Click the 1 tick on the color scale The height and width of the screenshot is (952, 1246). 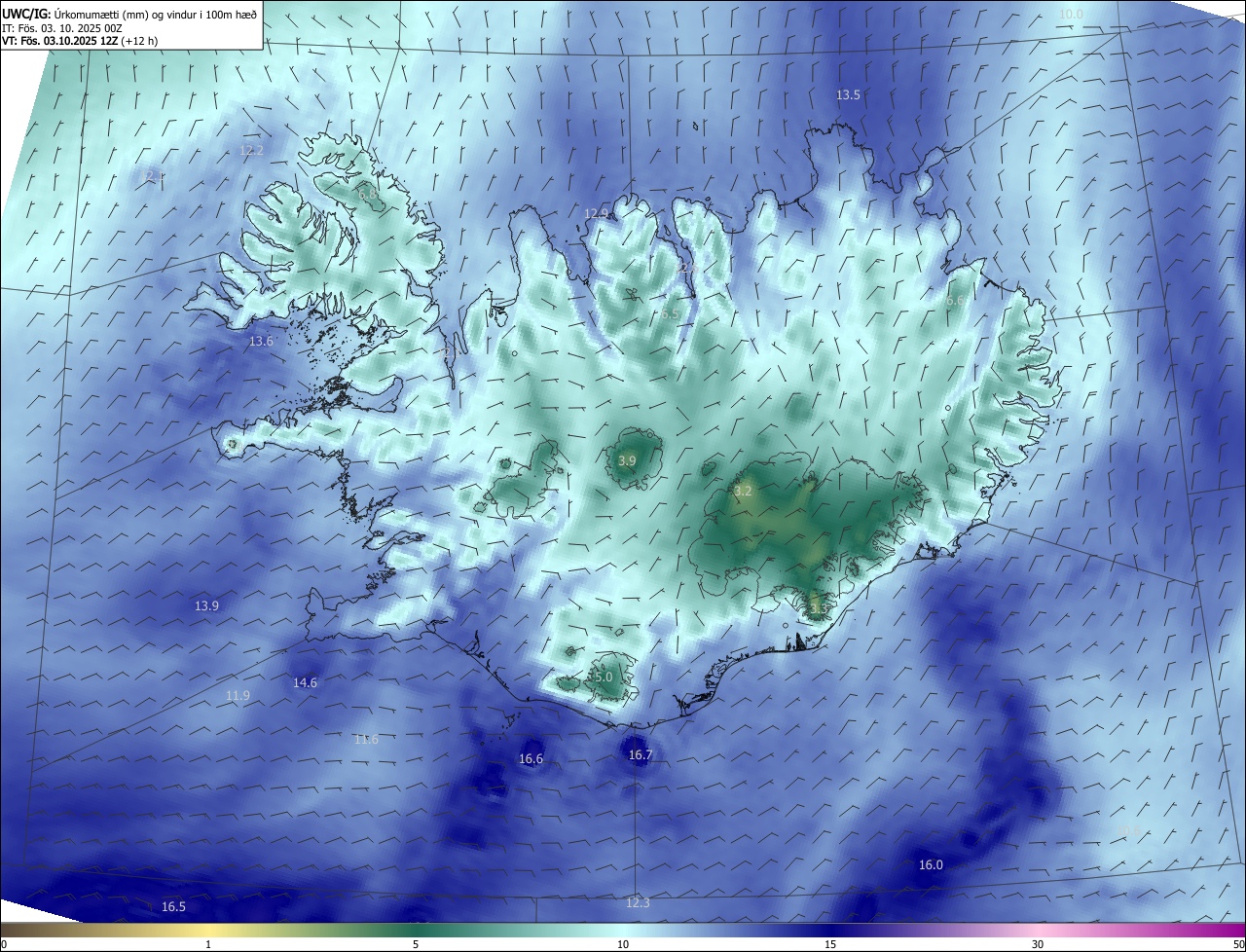(x=208, y=944)
